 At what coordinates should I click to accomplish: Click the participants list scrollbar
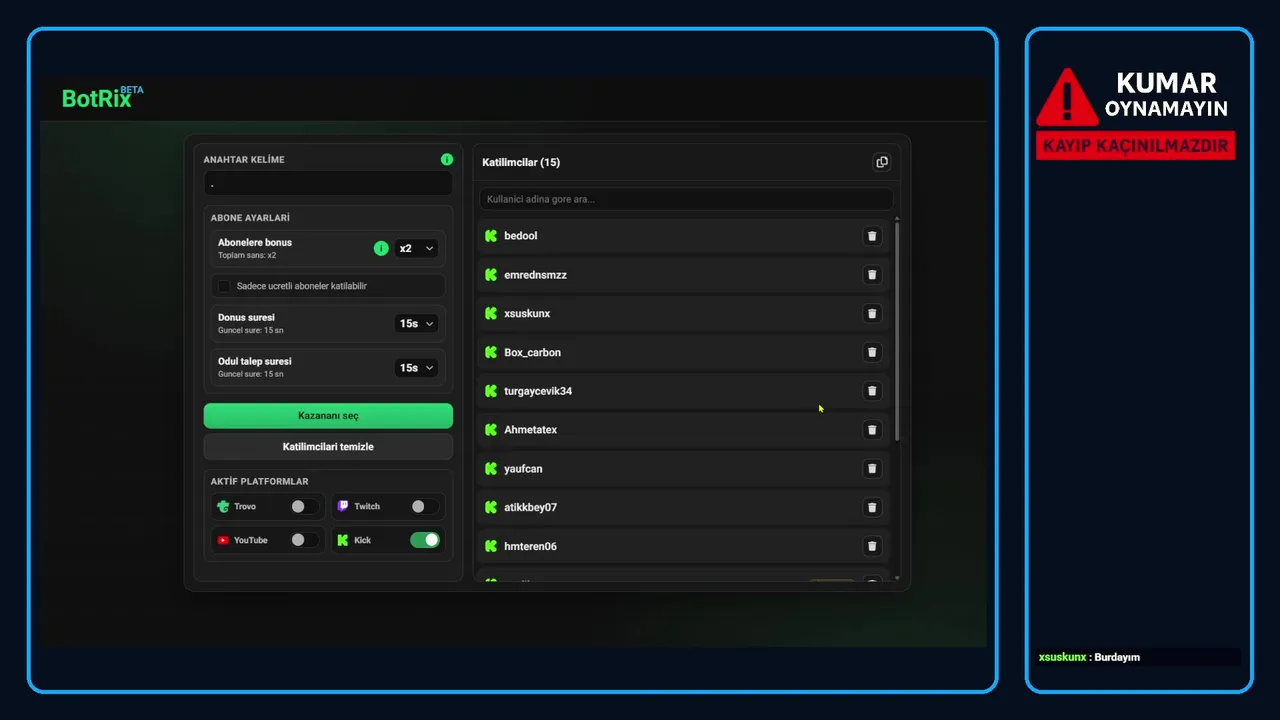pos(897,330)
